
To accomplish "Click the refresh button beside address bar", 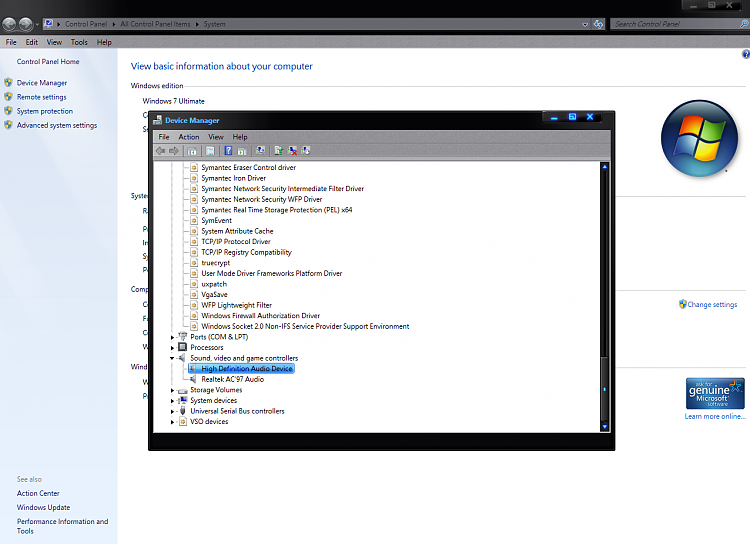I will 598,24.
